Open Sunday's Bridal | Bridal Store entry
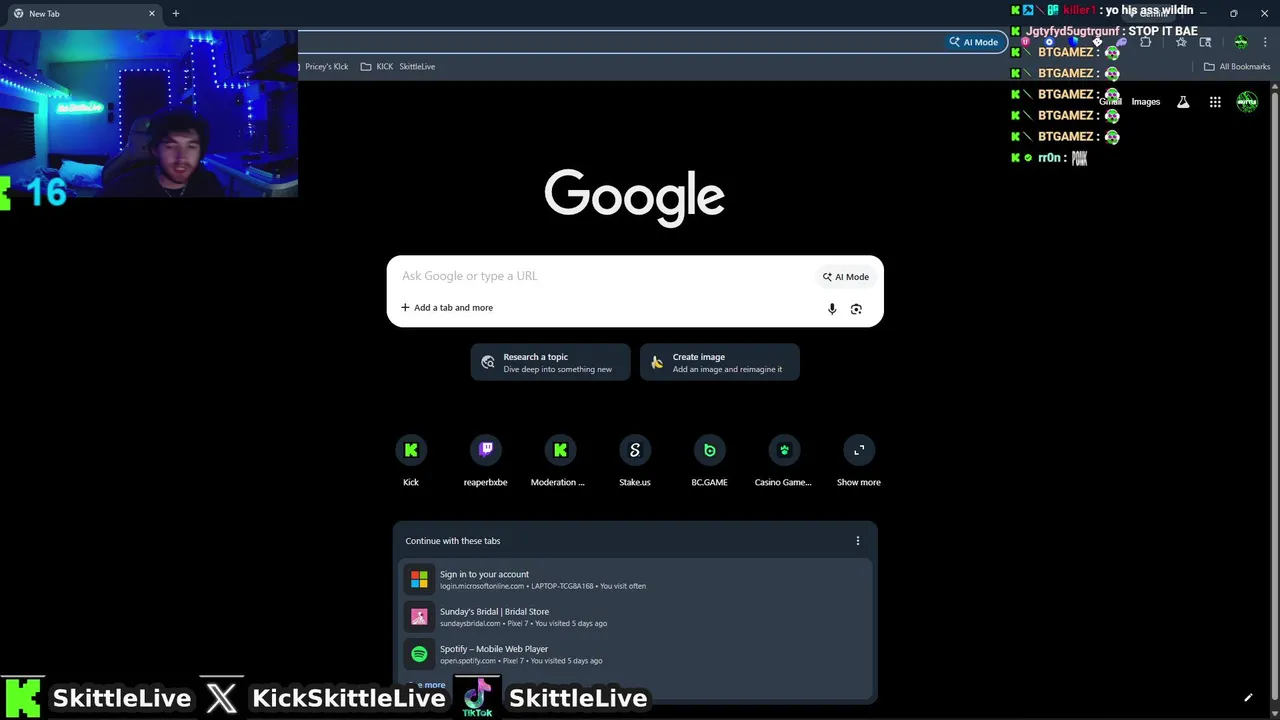This screenshot has height=720, width=1280. click(635, 617)
